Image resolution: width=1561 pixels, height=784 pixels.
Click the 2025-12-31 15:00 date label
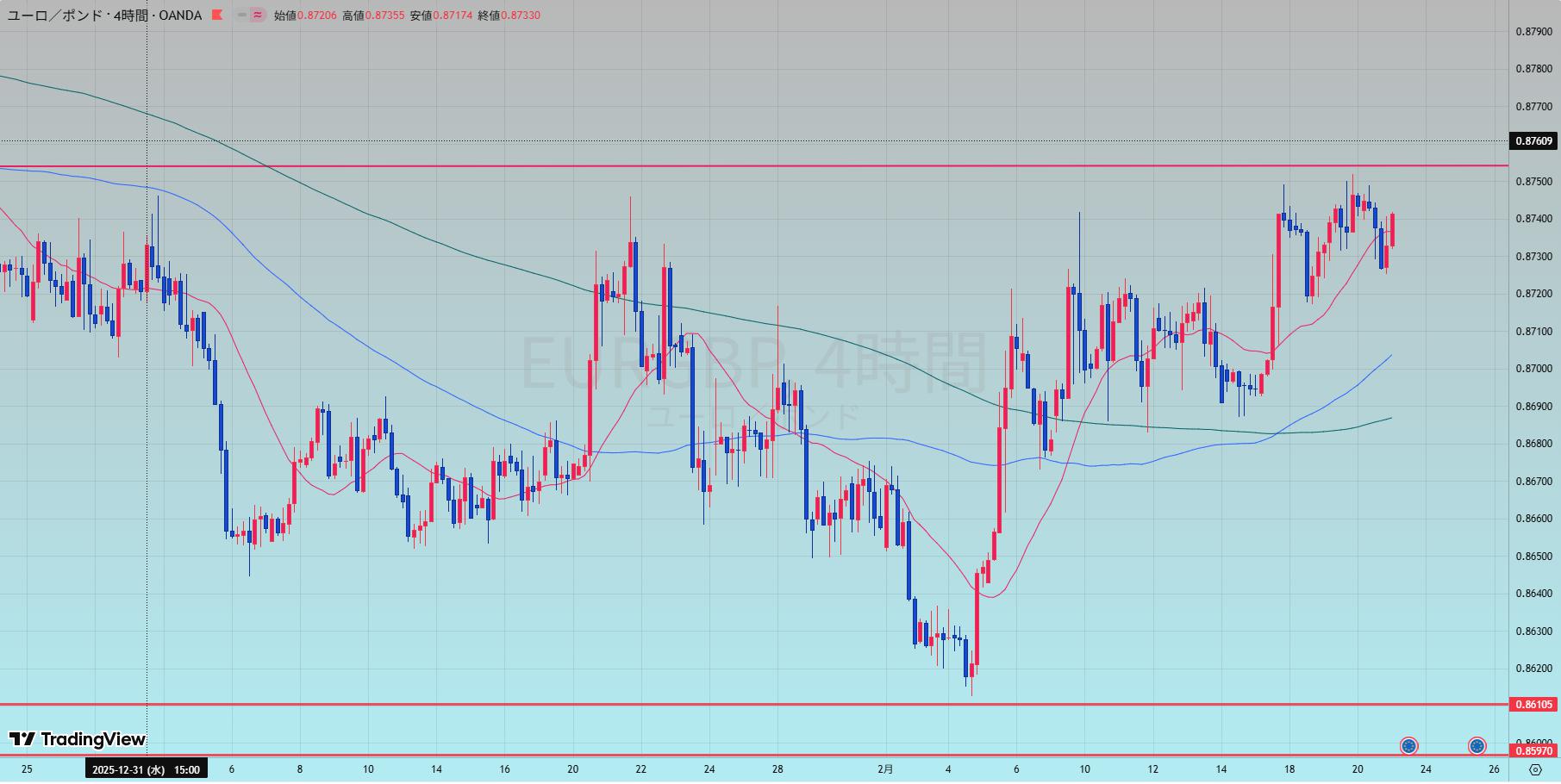click(146, 769)
